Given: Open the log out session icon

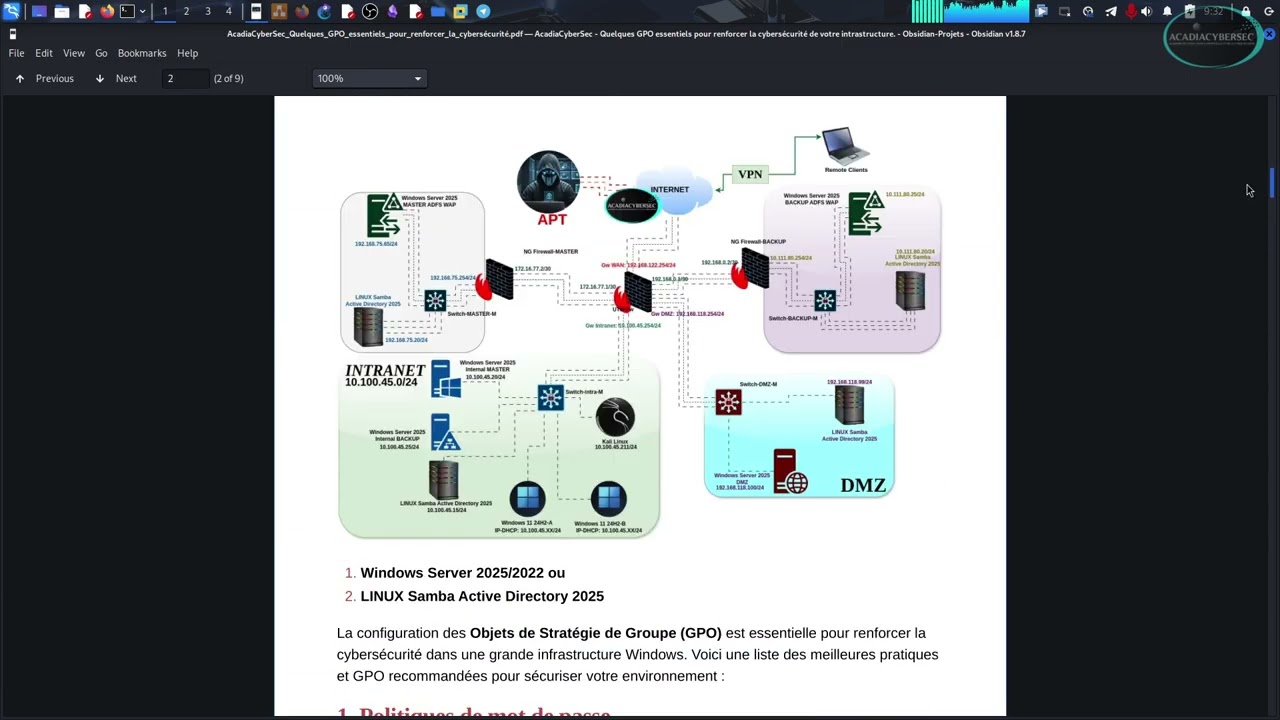Looking at the screenshot, I should point(1269,11).
